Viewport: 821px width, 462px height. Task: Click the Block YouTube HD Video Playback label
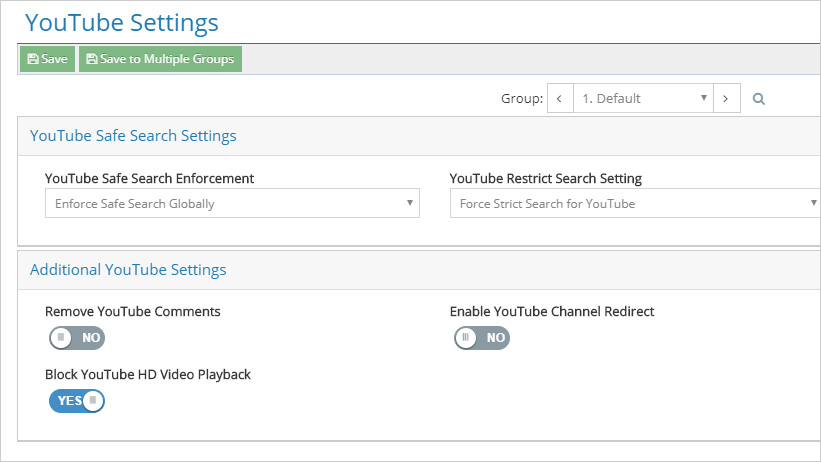point(148,375)
